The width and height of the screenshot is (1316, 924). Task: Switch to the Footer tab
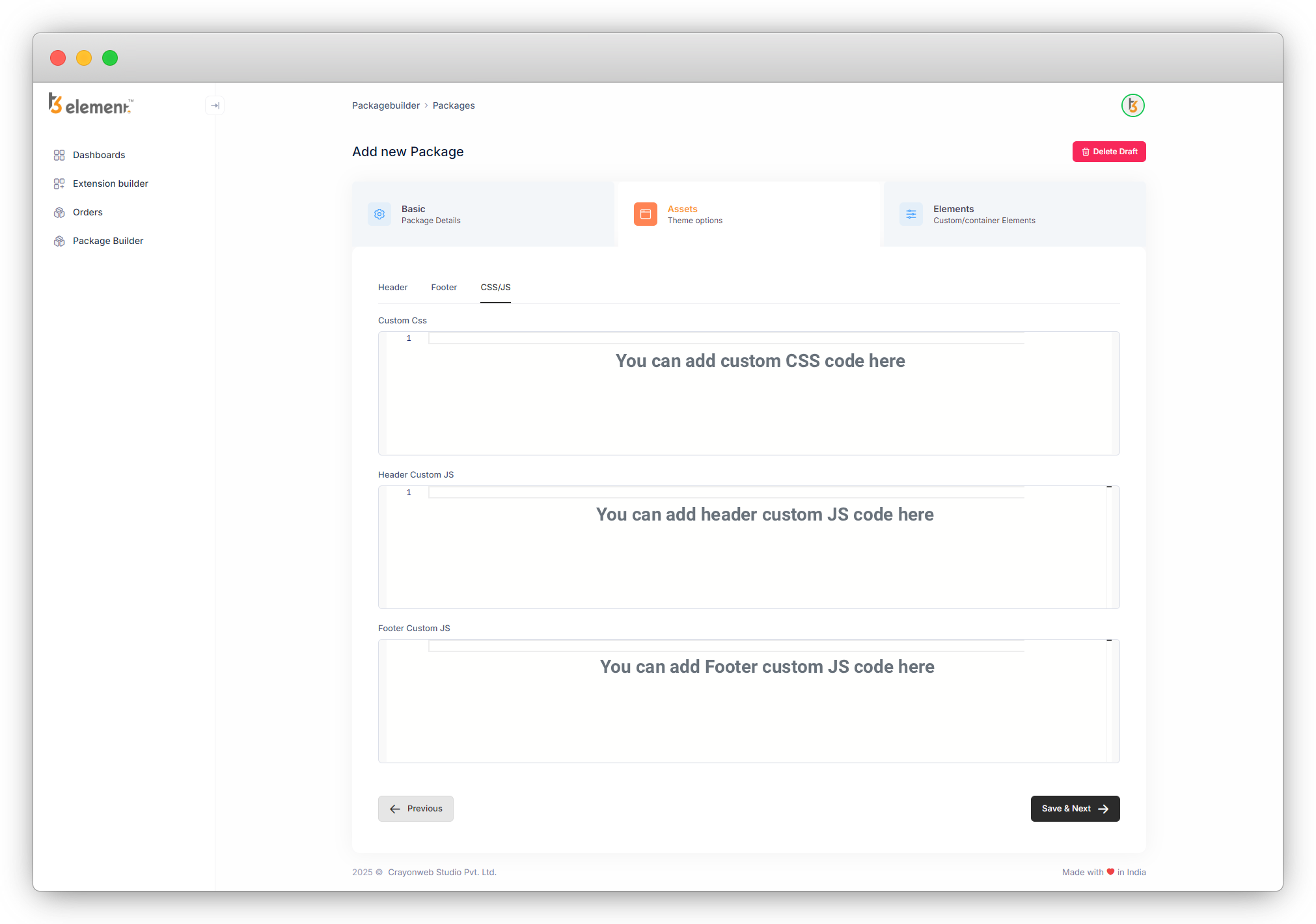pyautogui.click(x=444, y=287)
